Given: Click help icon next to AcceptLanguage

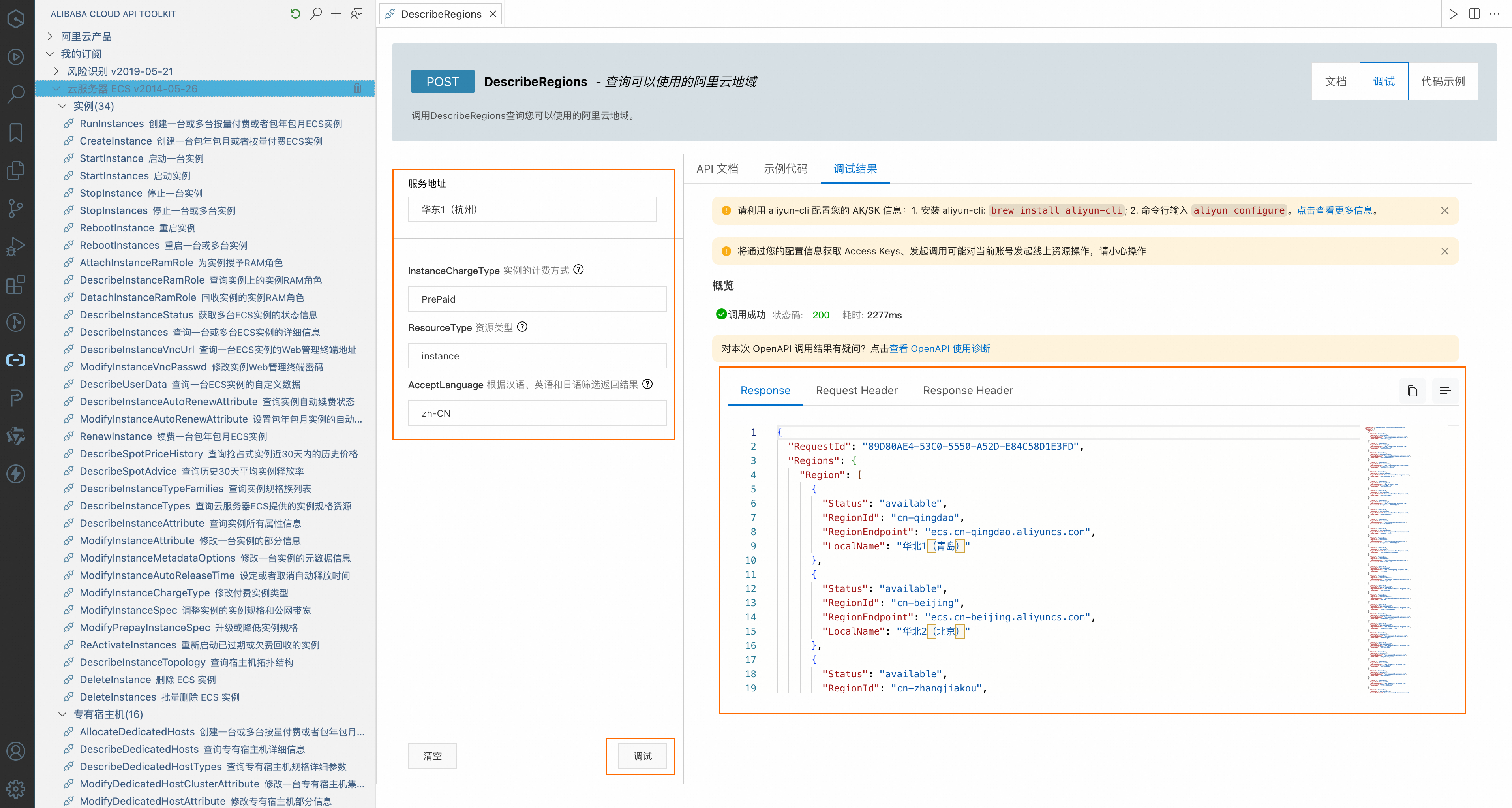Looking at the screenshot, I should click(647, 384).
